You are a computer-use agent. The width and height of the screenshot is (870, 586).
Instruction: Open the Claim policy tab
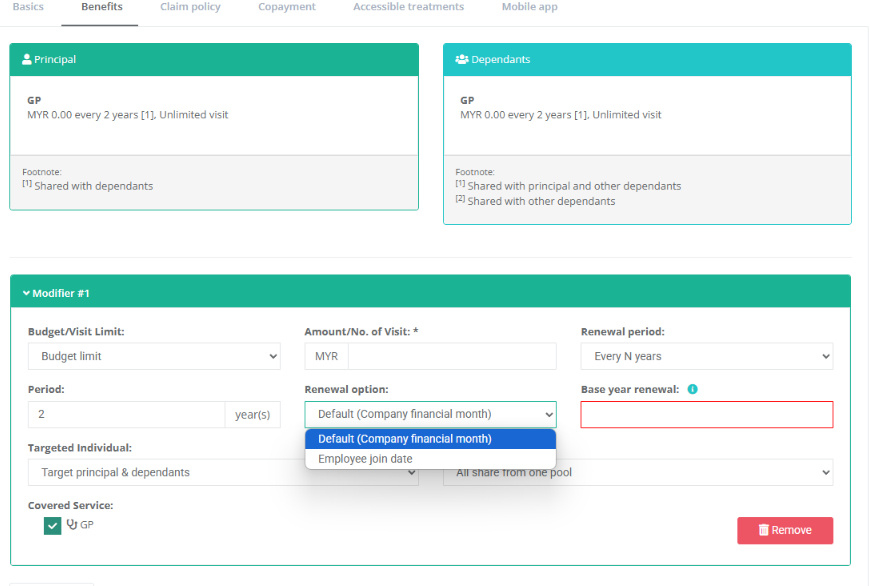point(190,7)
